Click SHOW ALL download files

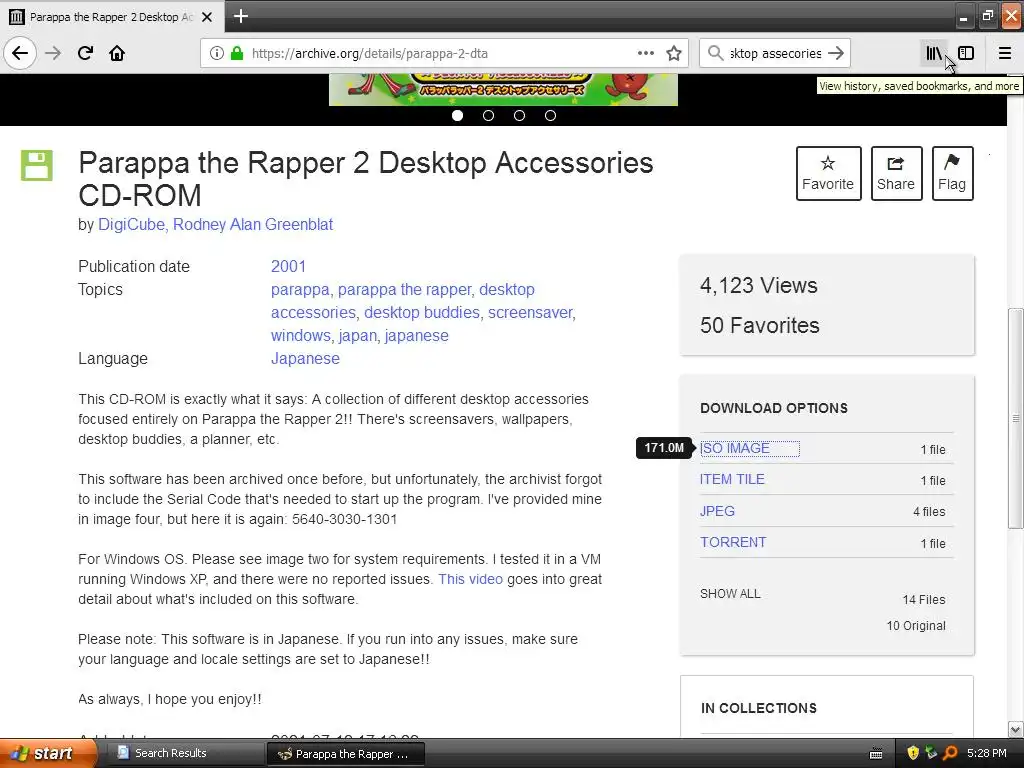(730, 594)
